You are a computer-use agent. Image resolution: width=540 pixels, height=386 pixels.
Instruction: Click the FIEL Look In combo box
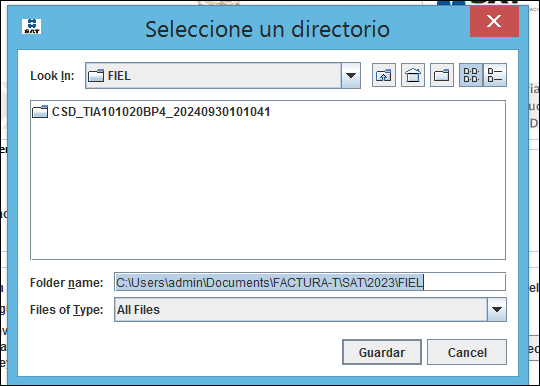(x=223, y=76)
